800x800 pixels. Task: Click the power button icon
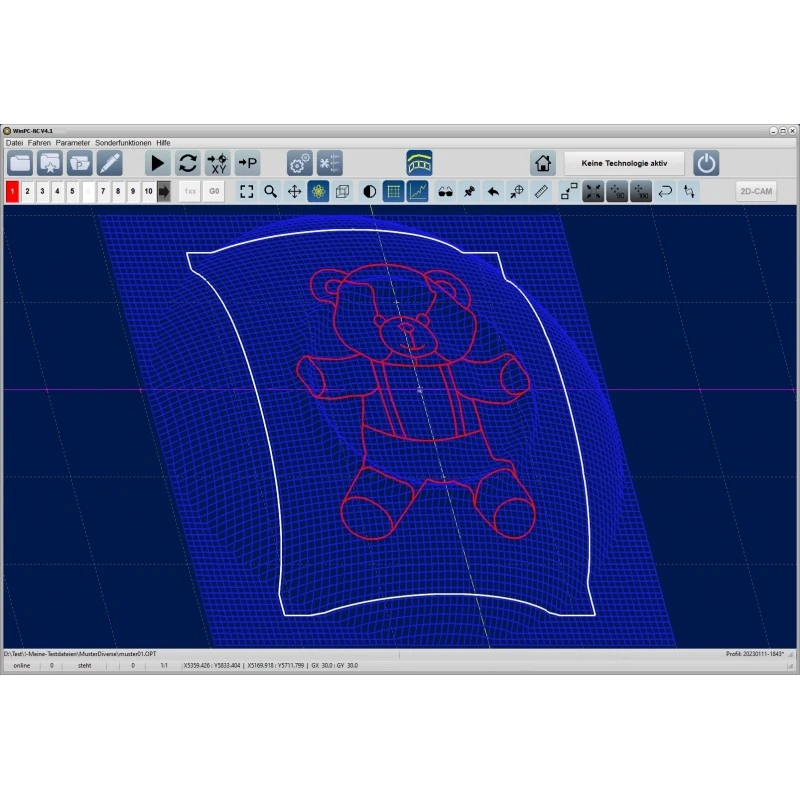706,163
